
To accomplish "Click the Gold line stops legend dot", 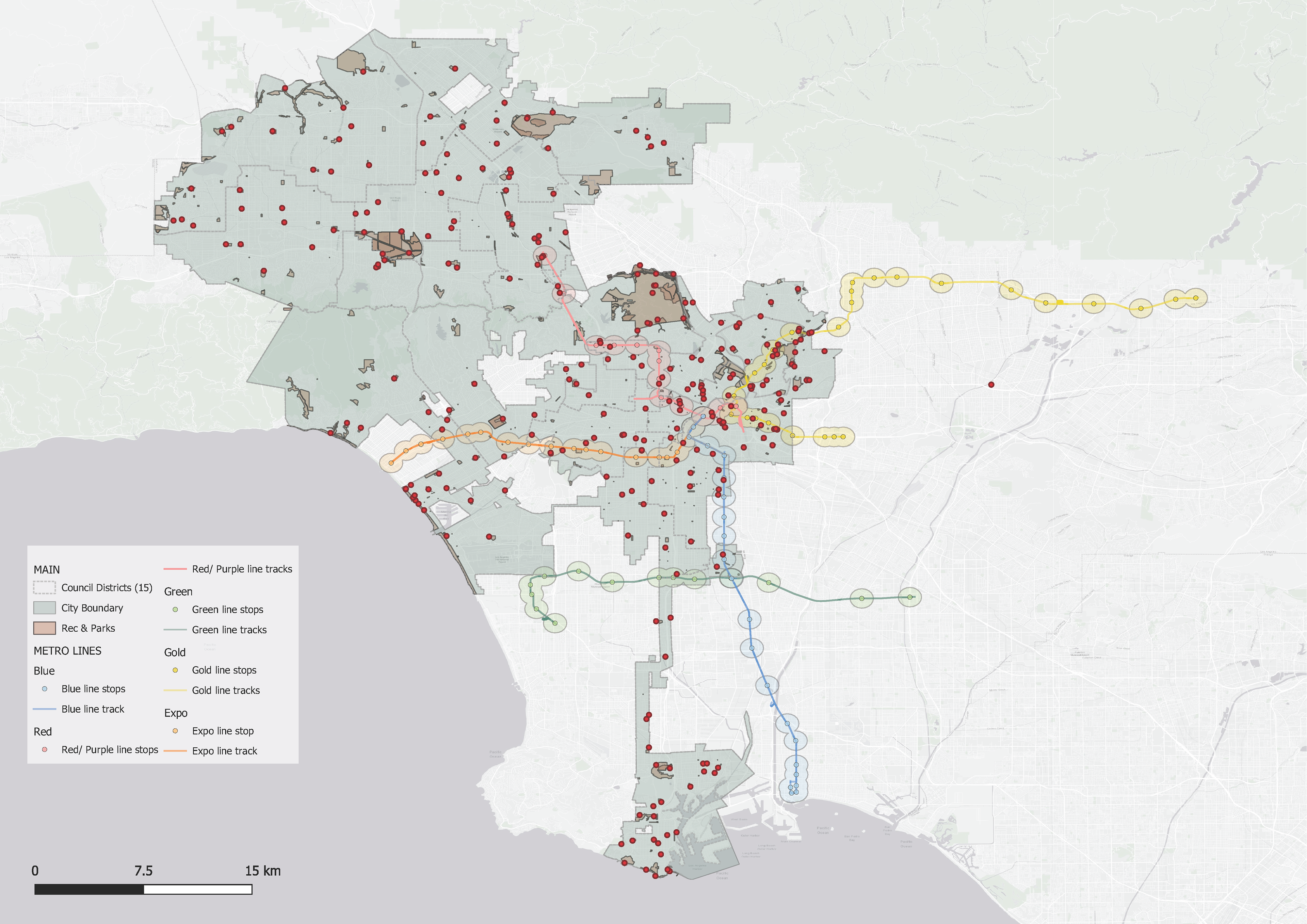I will (175, 670).
